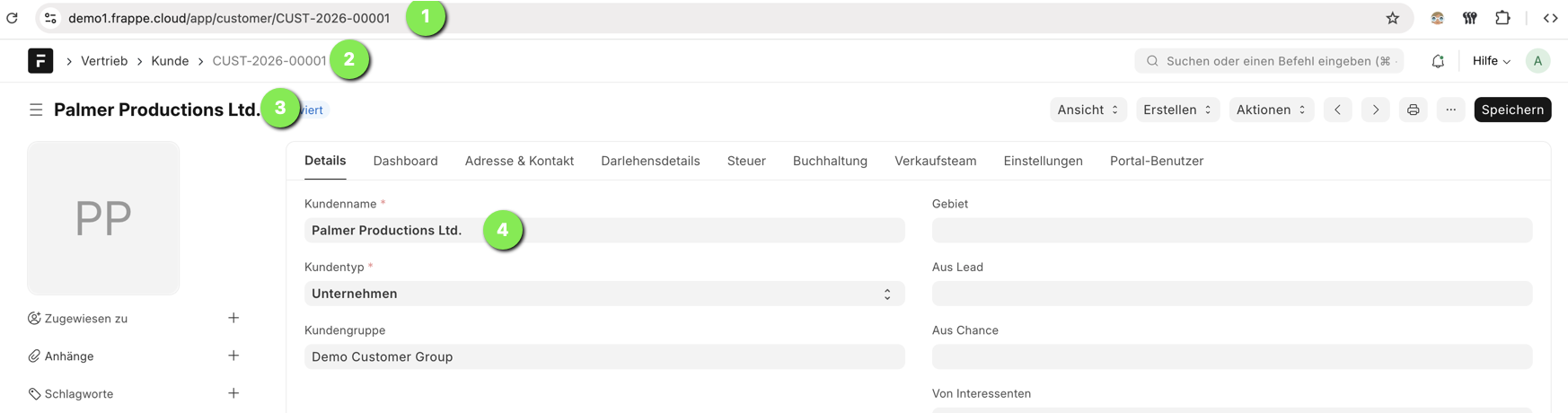1568x413 pixels.
Task: Go to next customer record arrow
Action: [x=1375, y=110]
